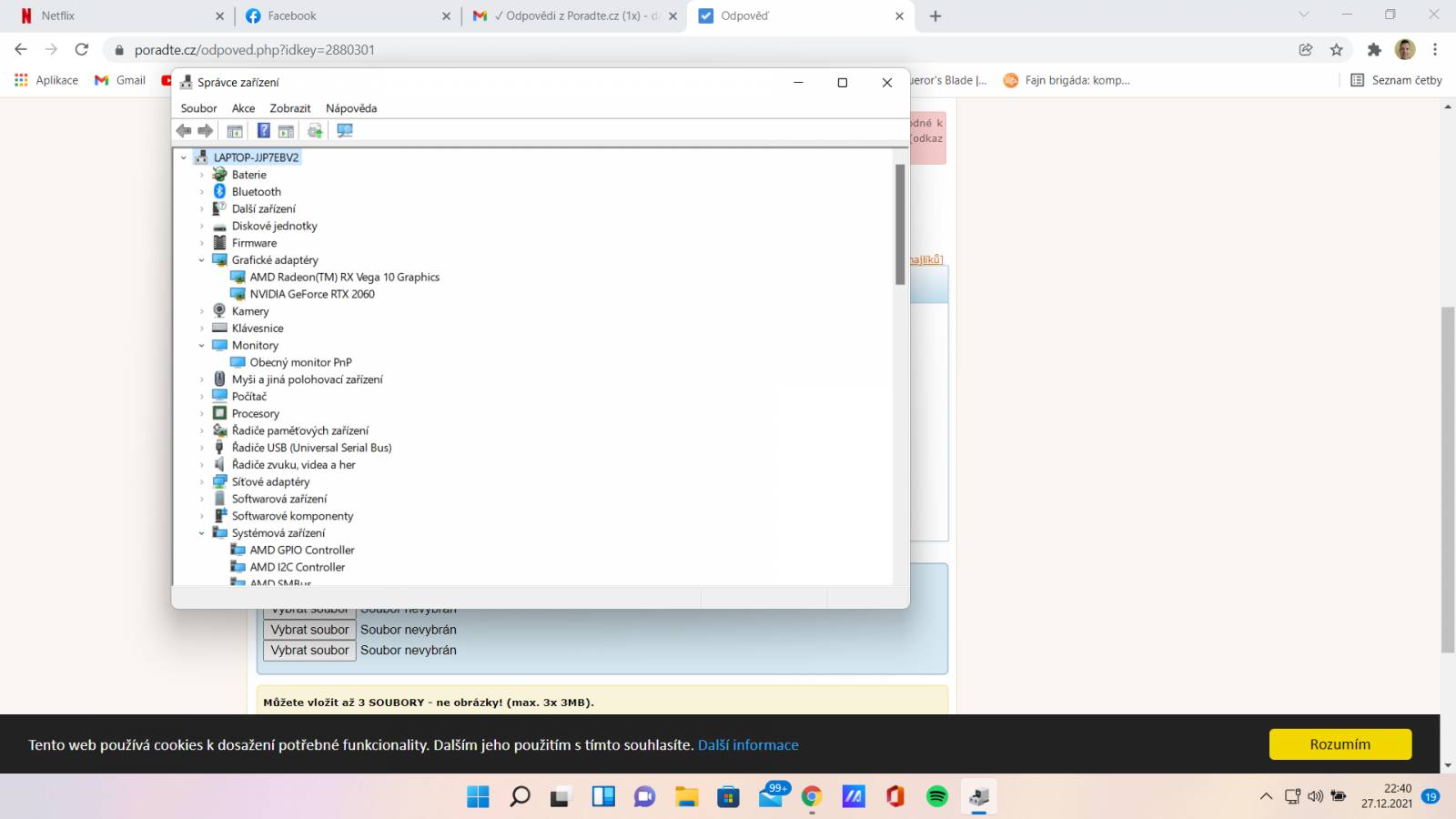This screenshot has width=1456, height=819.
Task: Toggle the console tree pane toolbar icon
Action: 235,131
